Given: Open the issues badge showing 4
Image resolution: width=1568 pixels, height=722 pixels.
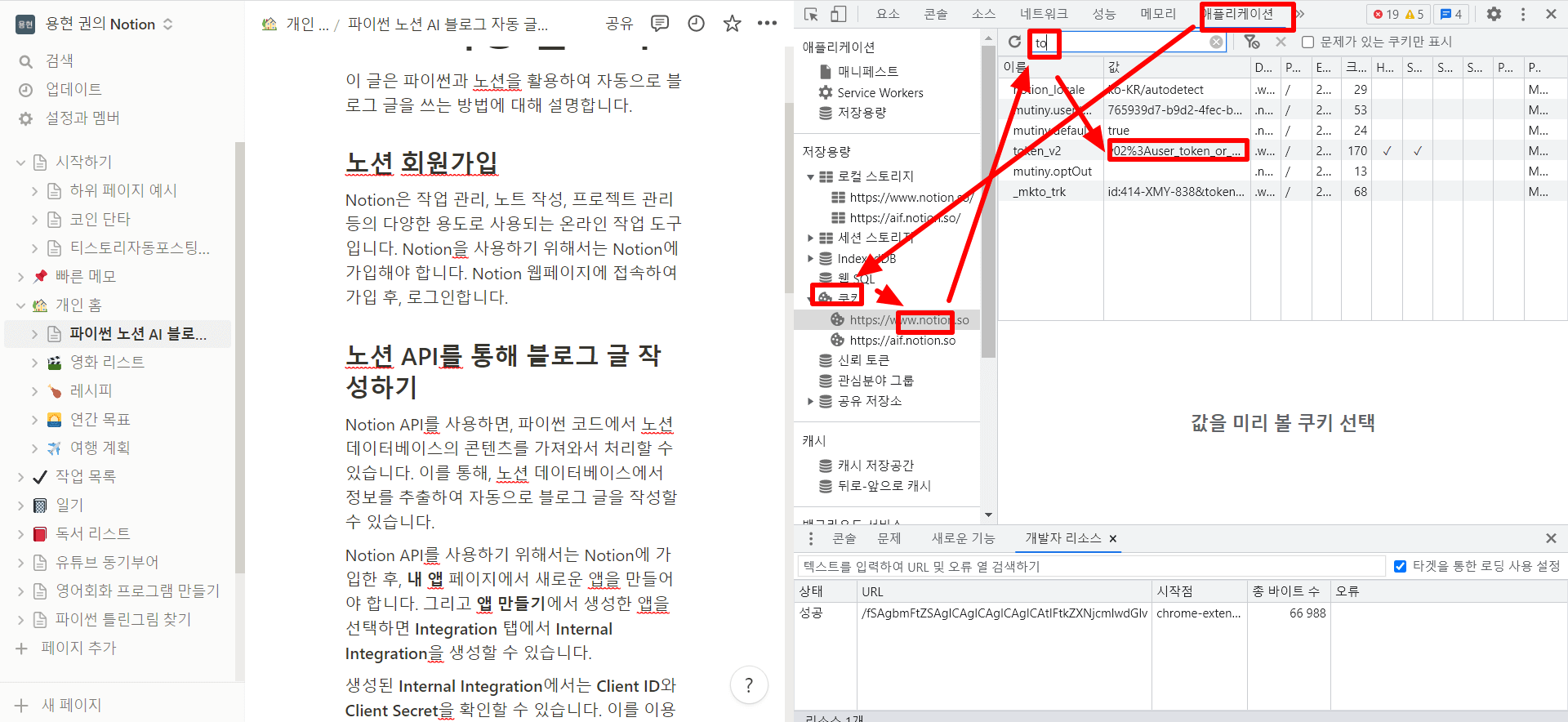Looking at the screenshot, I should tap(1451, 14).
